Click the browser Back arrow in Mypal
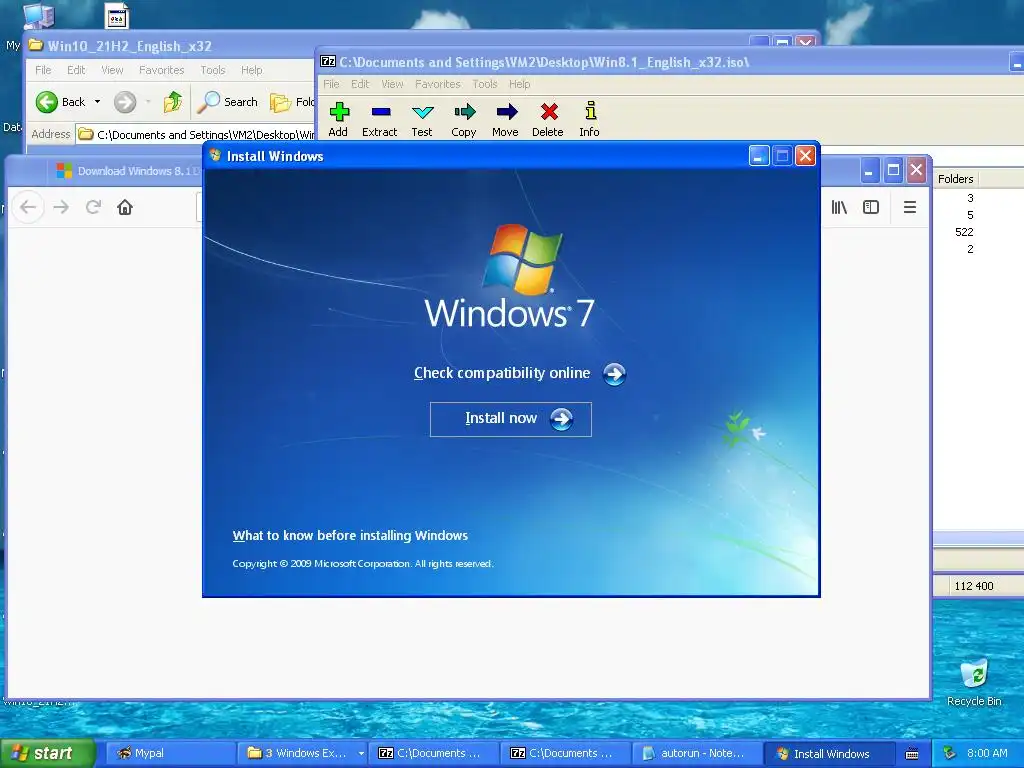The width and height of the screenshot is (1024, 768). coord(27,208)
